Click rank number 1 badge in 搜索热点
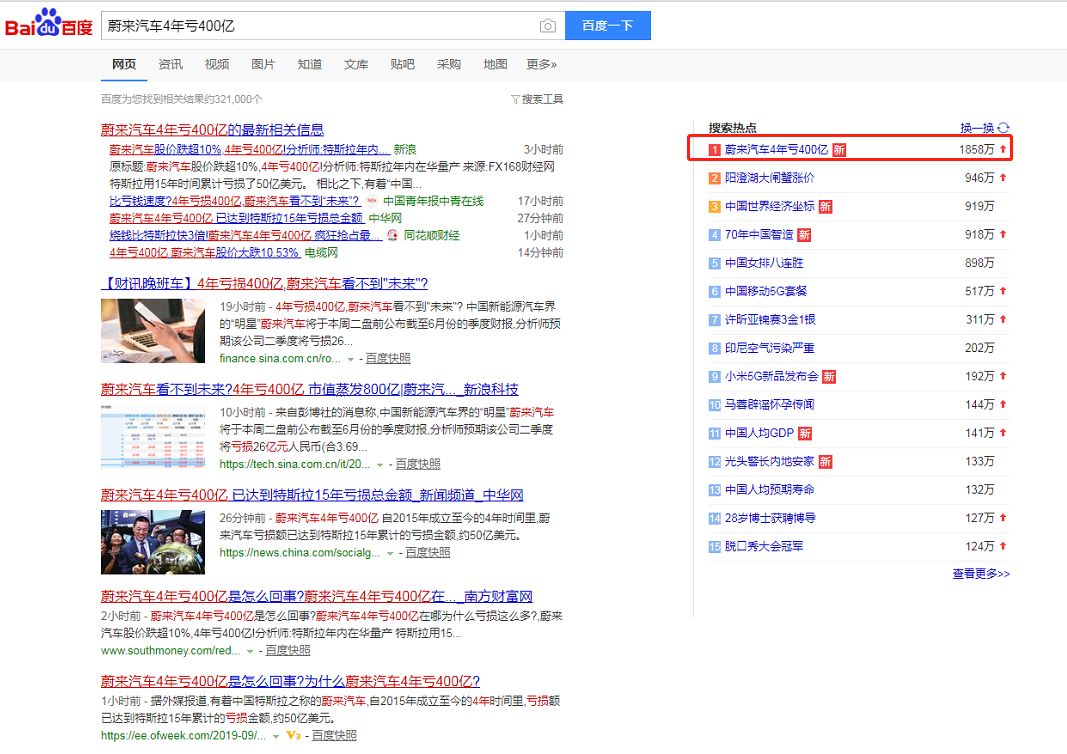Viewport: 1067px width, 754px height. pyautogui.click(x=714, y=150)
